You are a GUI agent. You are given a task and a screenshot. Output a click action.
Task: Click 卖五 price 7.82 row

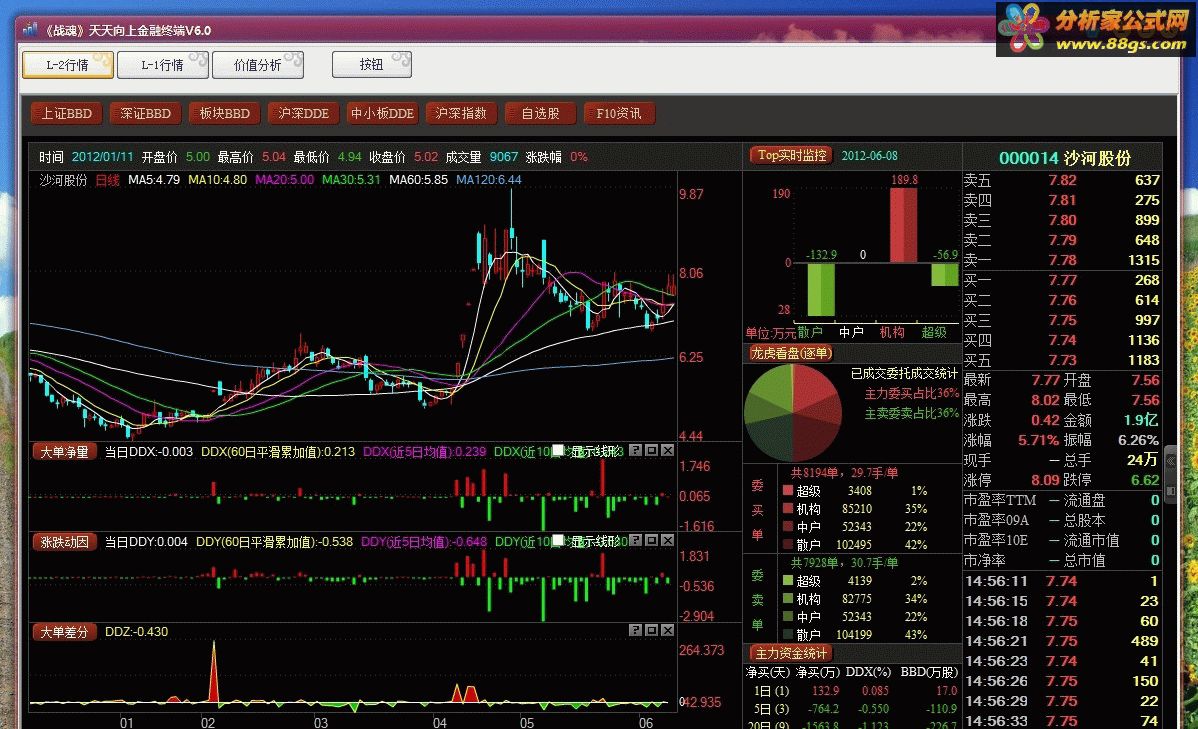[x=1061, y=180]
